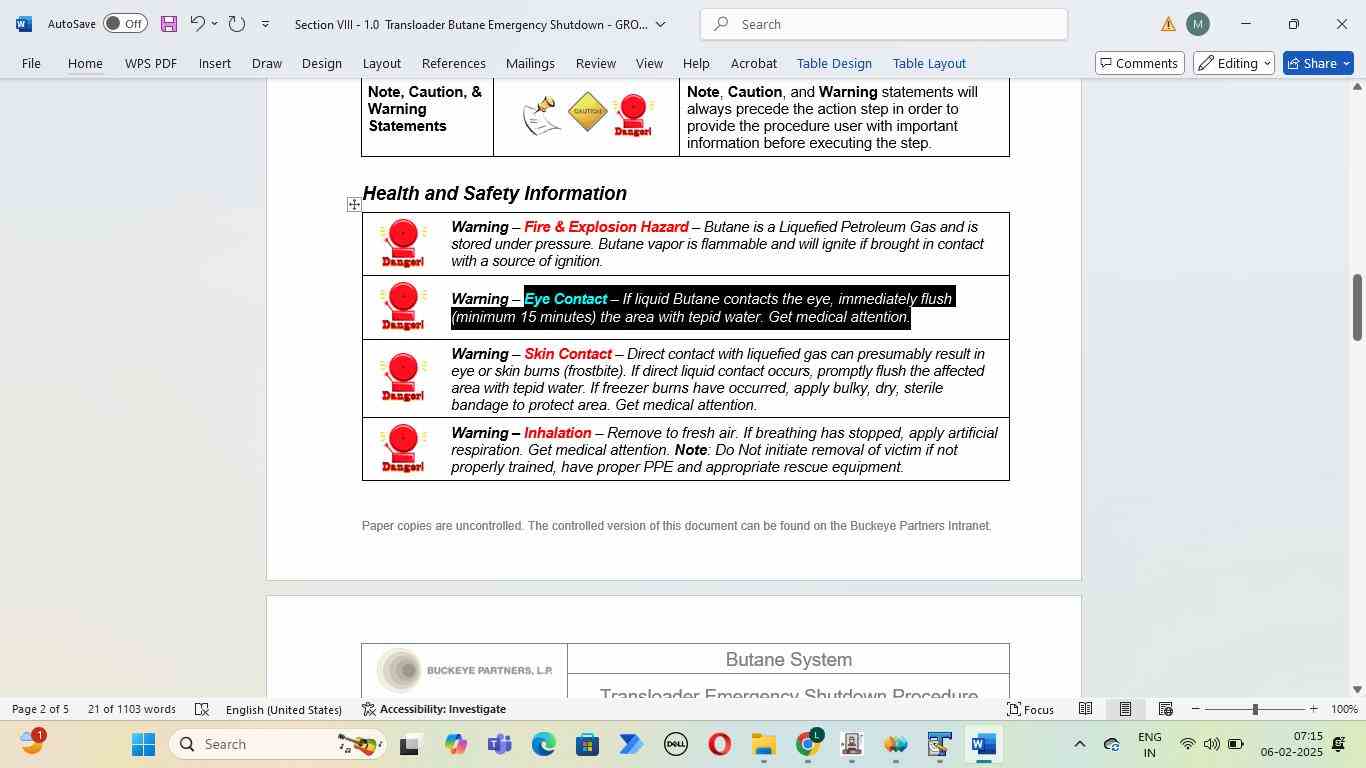Click the zoom out minus button

[1195, 709]
